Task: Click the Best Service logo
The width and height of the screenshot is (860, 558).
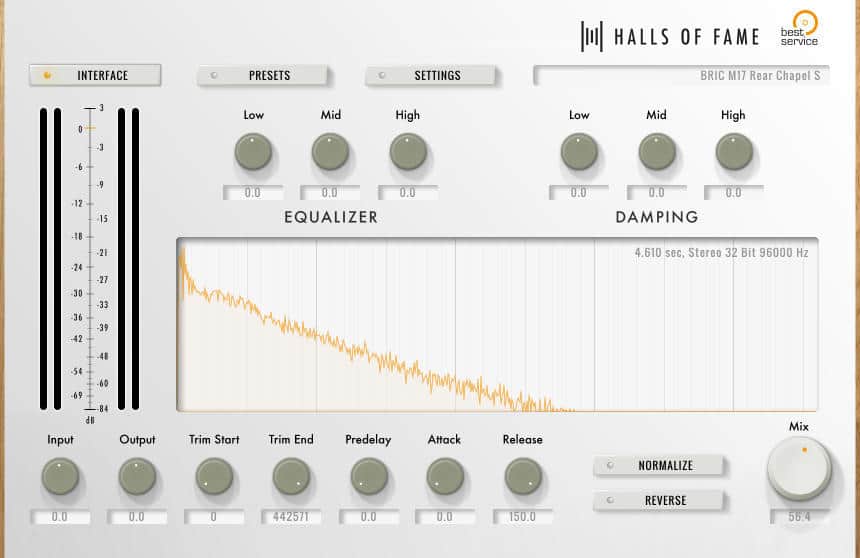Action: 800,28
